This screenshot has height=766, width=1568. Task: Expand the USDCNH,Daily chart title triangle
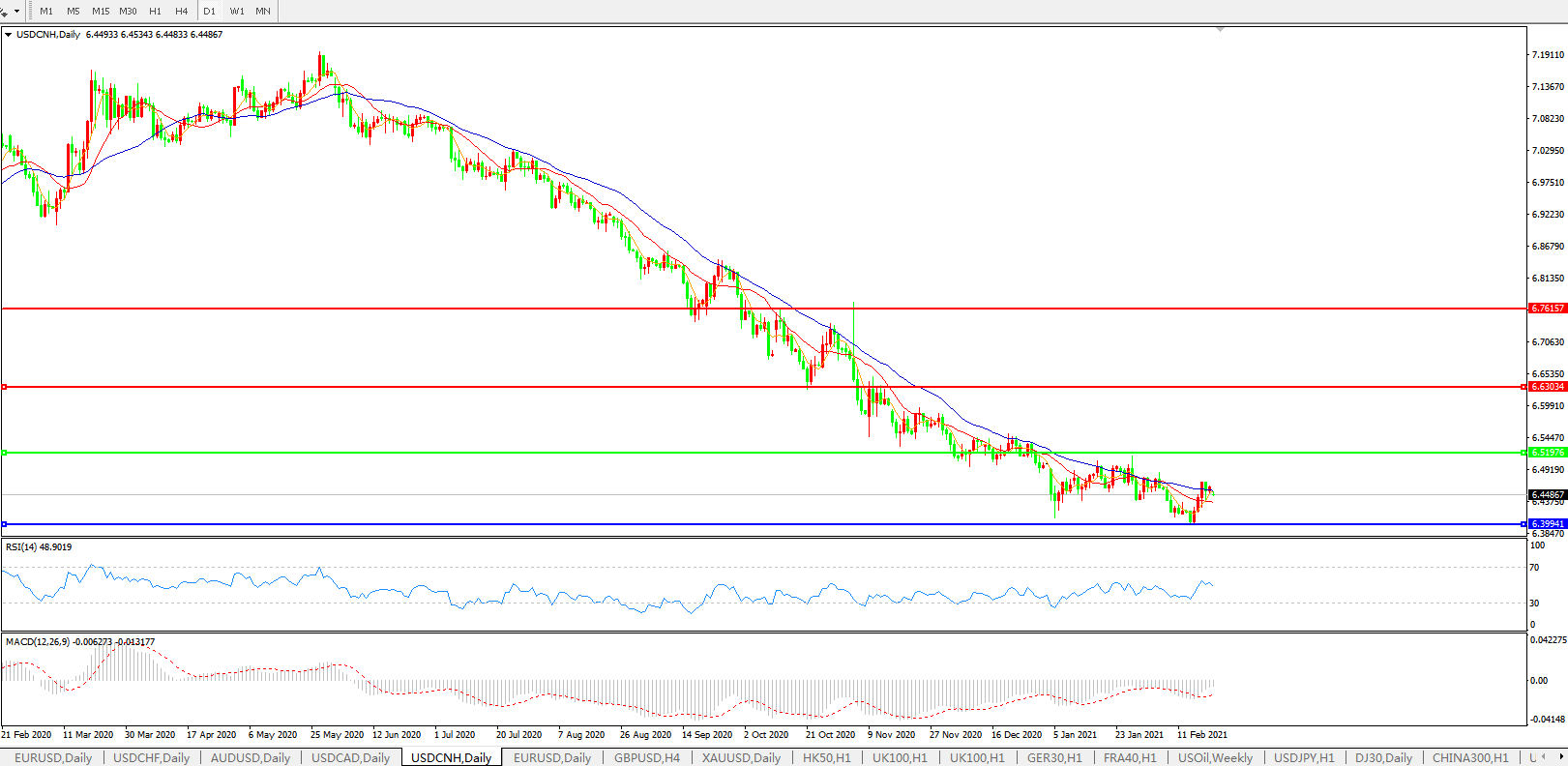(x=9, y=35)
